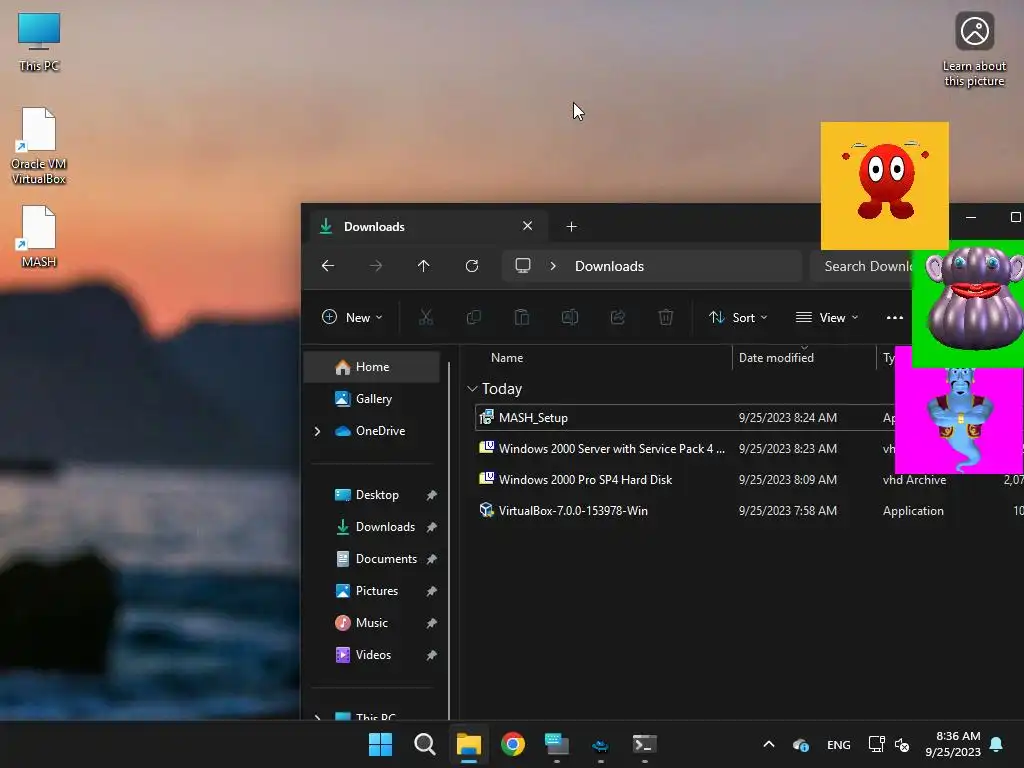The width and height of the screenshot is (1024, 768).
Task: Open Documents quick access folder
Action: point(372,559)
